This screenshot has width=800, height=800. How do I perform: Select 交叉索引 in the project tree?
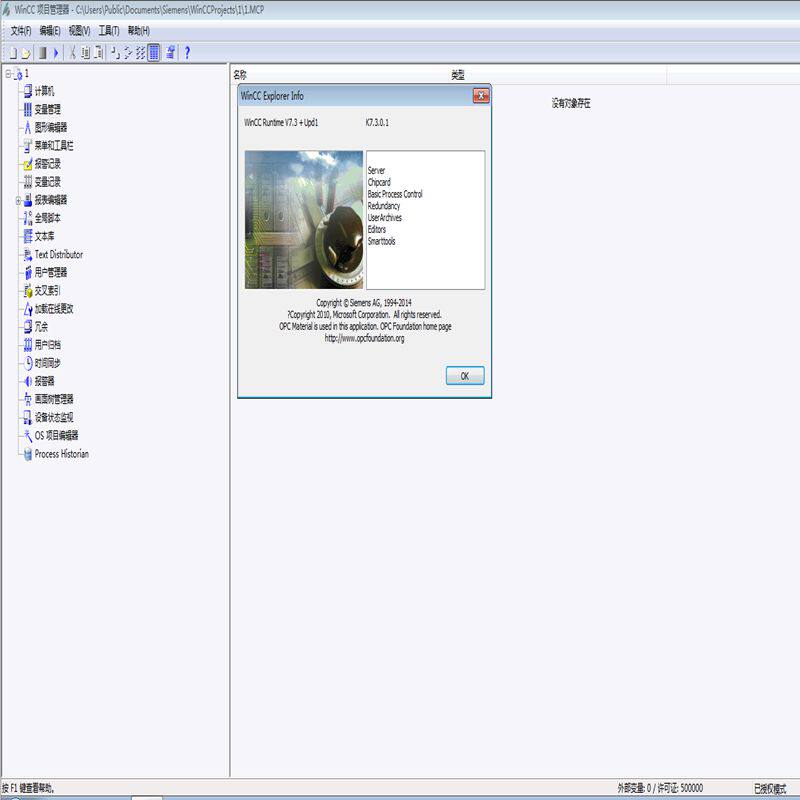click(47, 291)
